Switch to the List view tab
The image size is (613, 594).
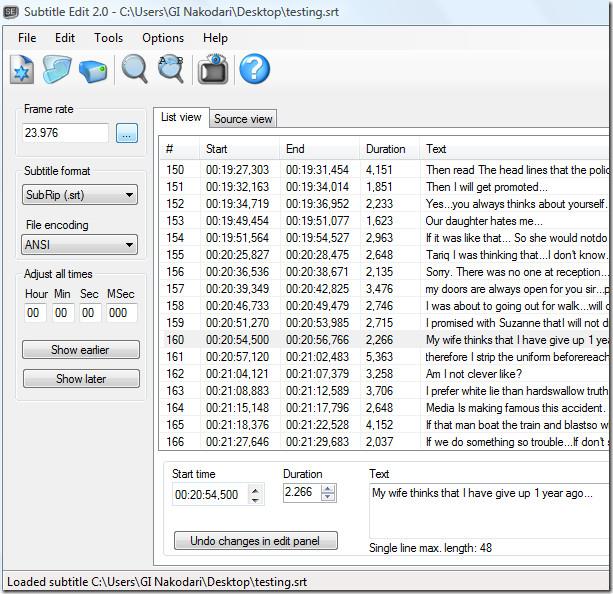(181, 117)
